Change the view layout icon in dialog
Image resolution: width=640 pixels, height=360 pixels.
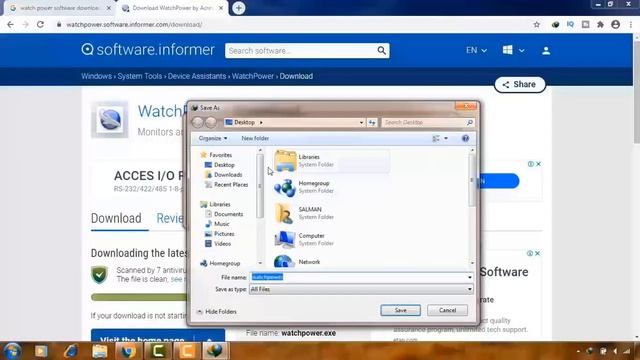[436, 138]
